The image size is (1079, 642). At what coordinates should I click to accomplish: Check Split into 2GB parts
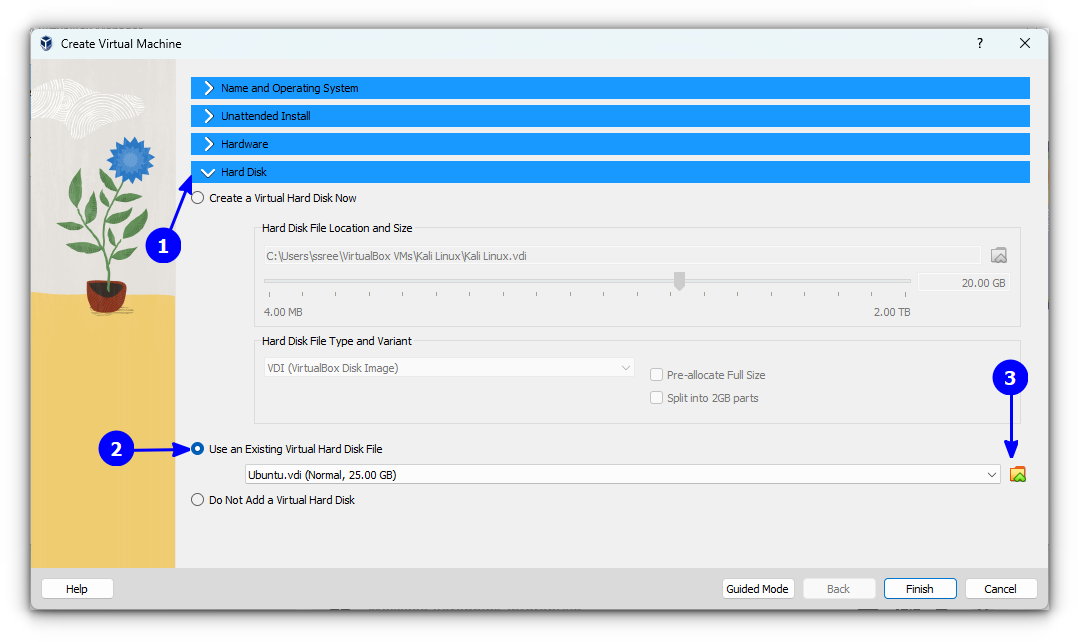[x=656, y=397]
